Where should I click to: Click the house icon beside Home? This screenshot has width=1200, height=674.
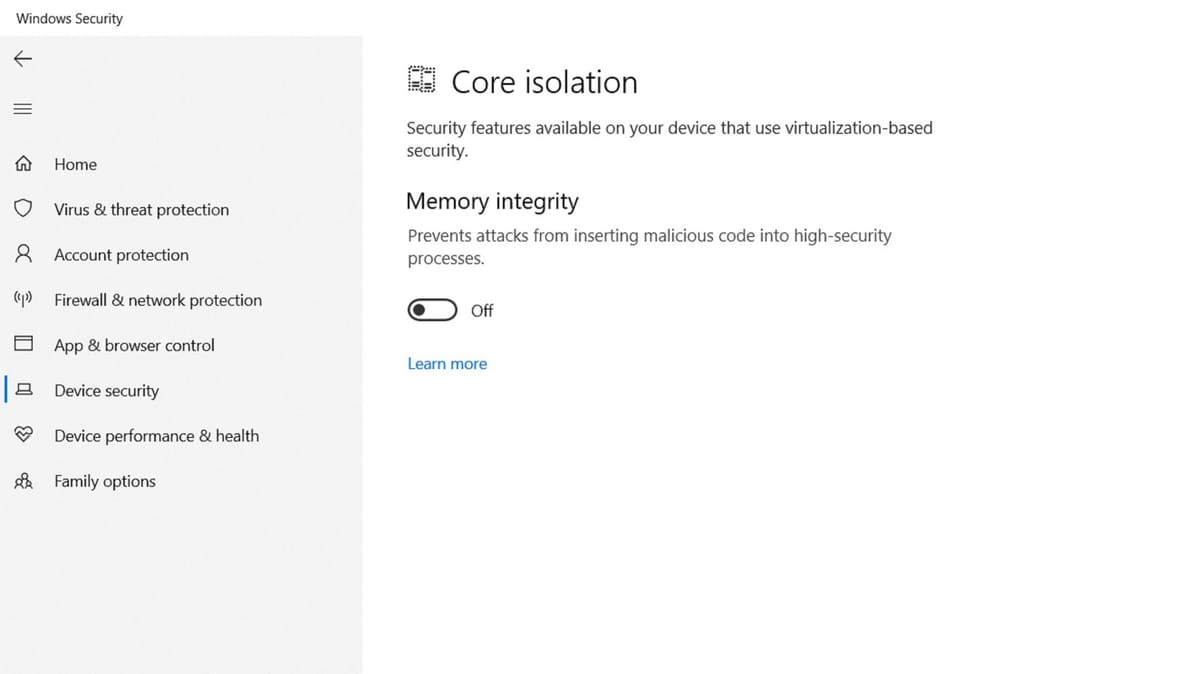(x=23, y=164)
